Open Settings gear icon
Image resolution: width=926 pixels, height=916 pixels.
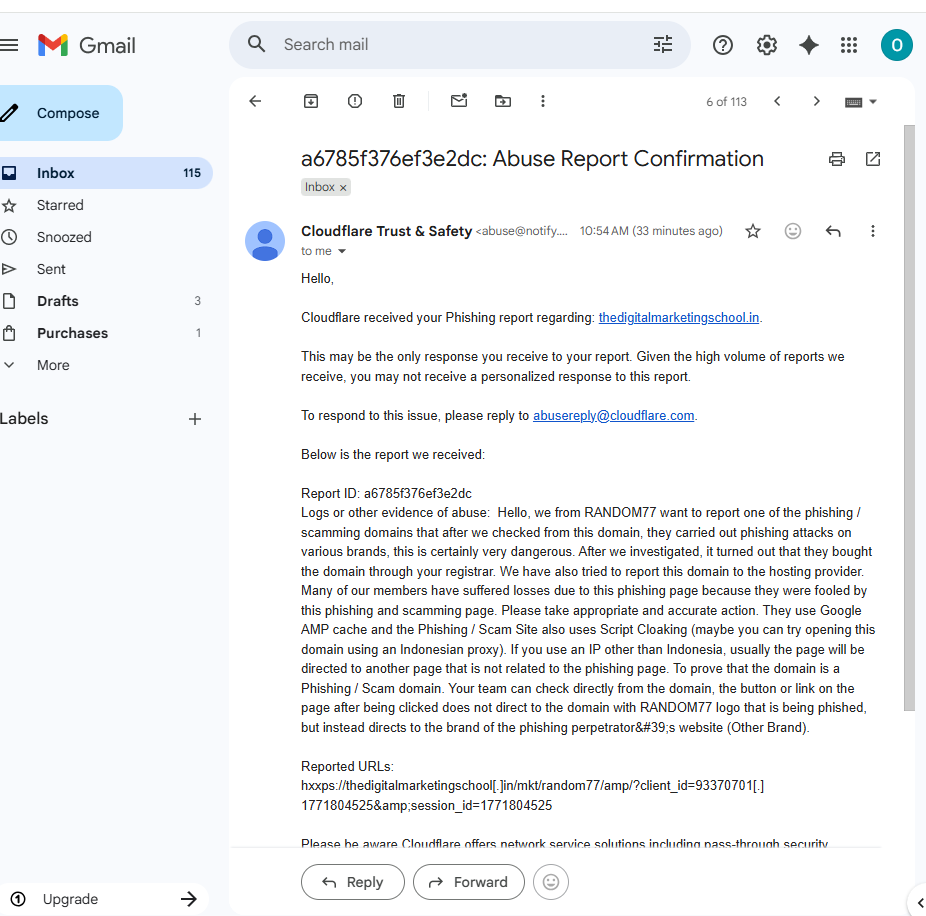point(767,45)
